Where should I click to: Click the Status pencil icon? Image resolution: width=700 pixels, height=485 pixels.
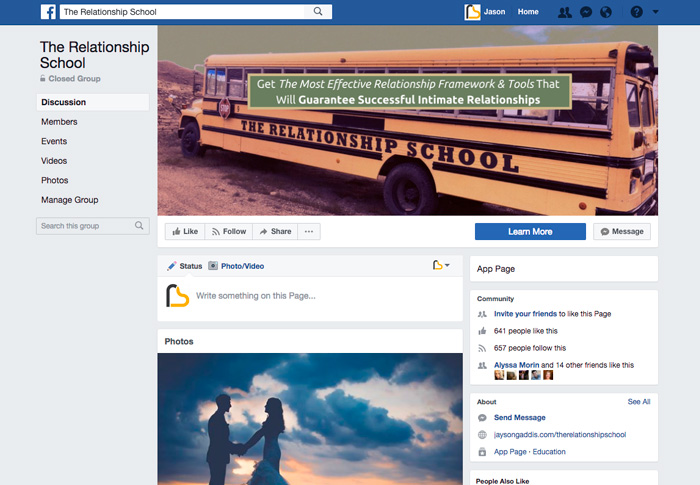pyautogui.click(x=171, y=266)
